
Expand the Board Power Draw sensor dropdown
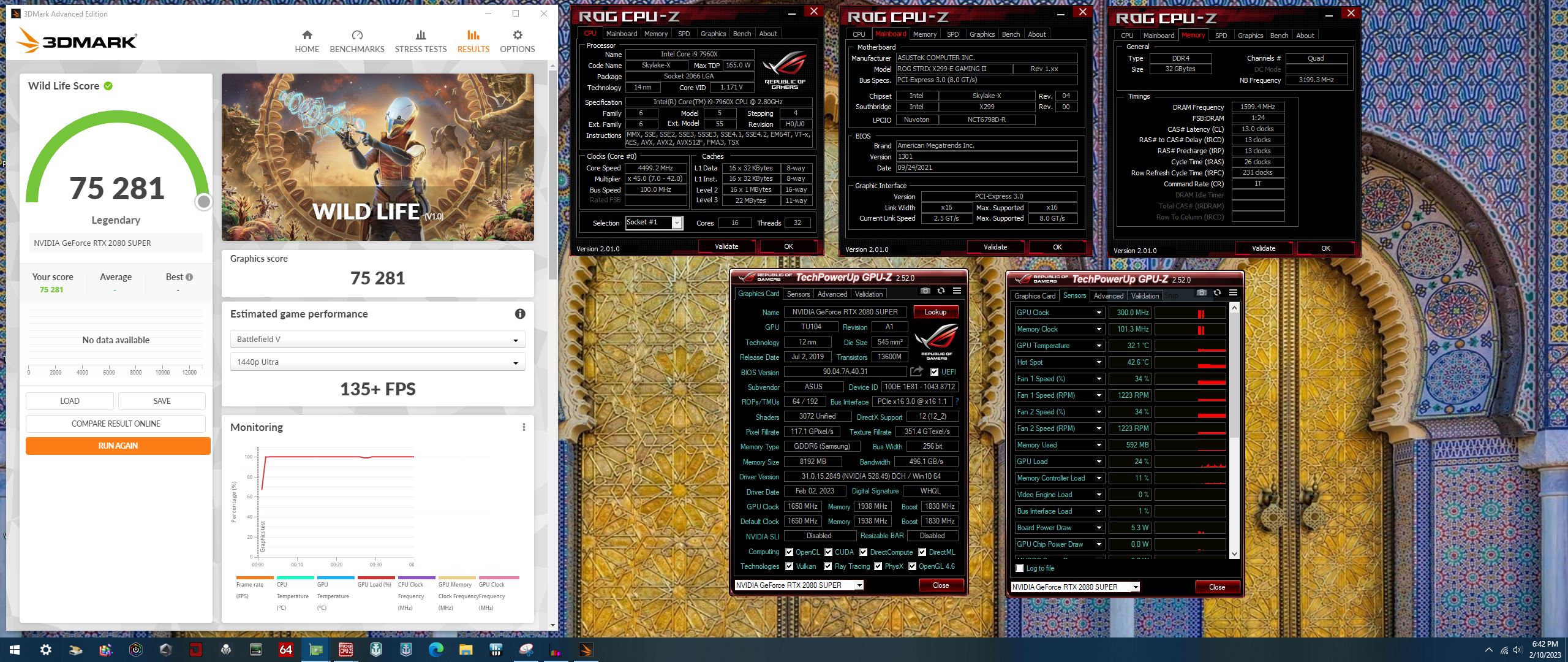(x=1099, y=528)
